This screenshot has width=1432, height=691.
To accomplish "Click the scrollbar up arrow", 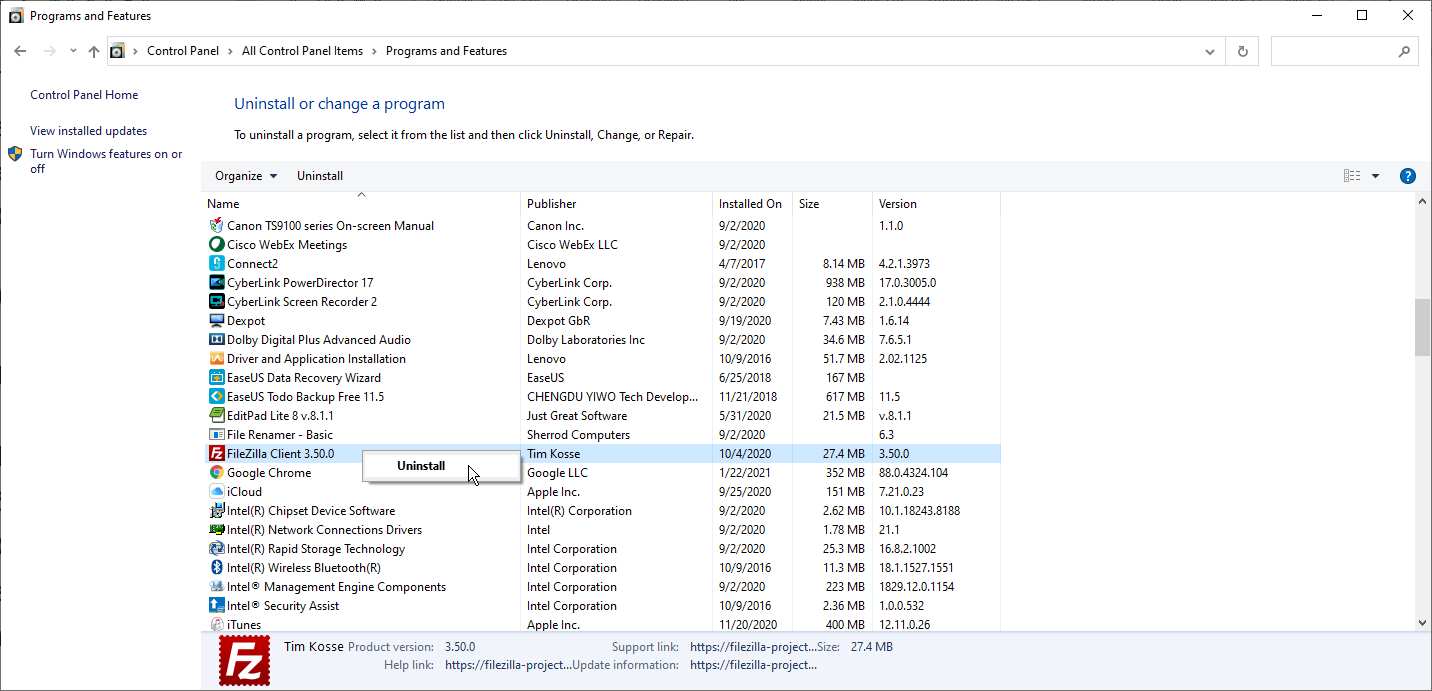I will [x=1422, y=202].
